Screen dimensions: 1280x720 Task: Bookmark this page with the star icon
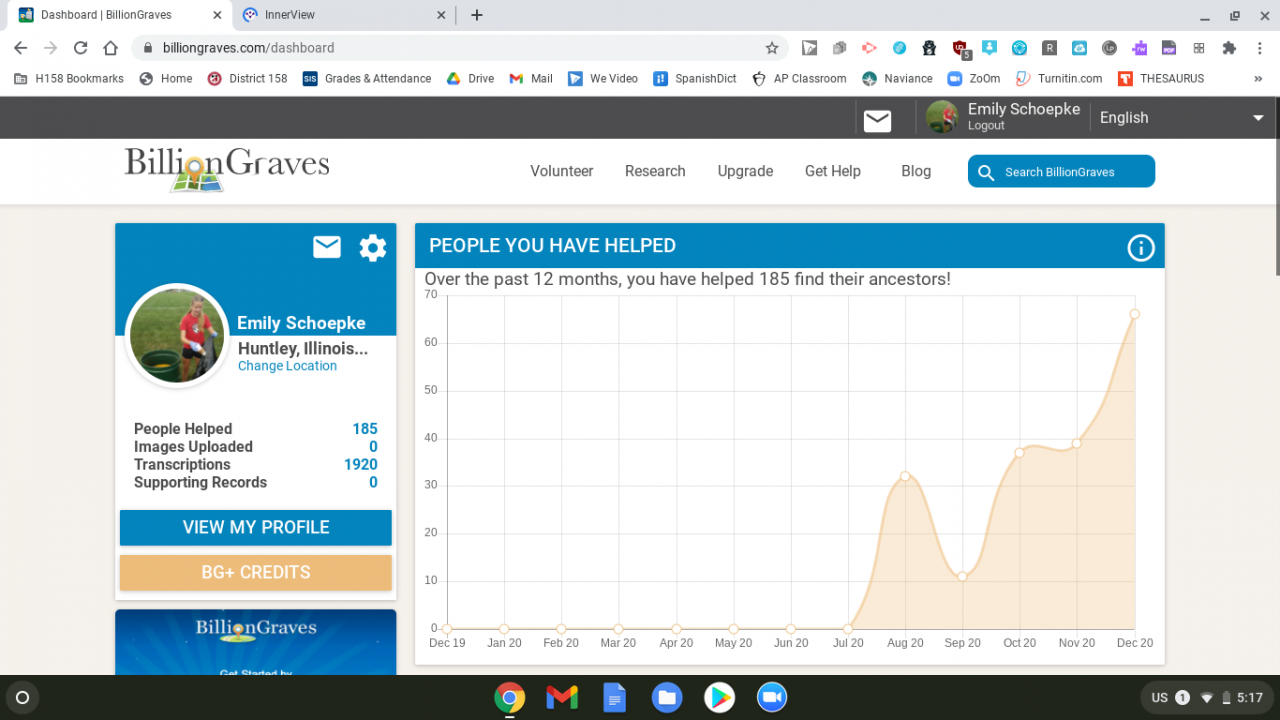coord(772,48)
